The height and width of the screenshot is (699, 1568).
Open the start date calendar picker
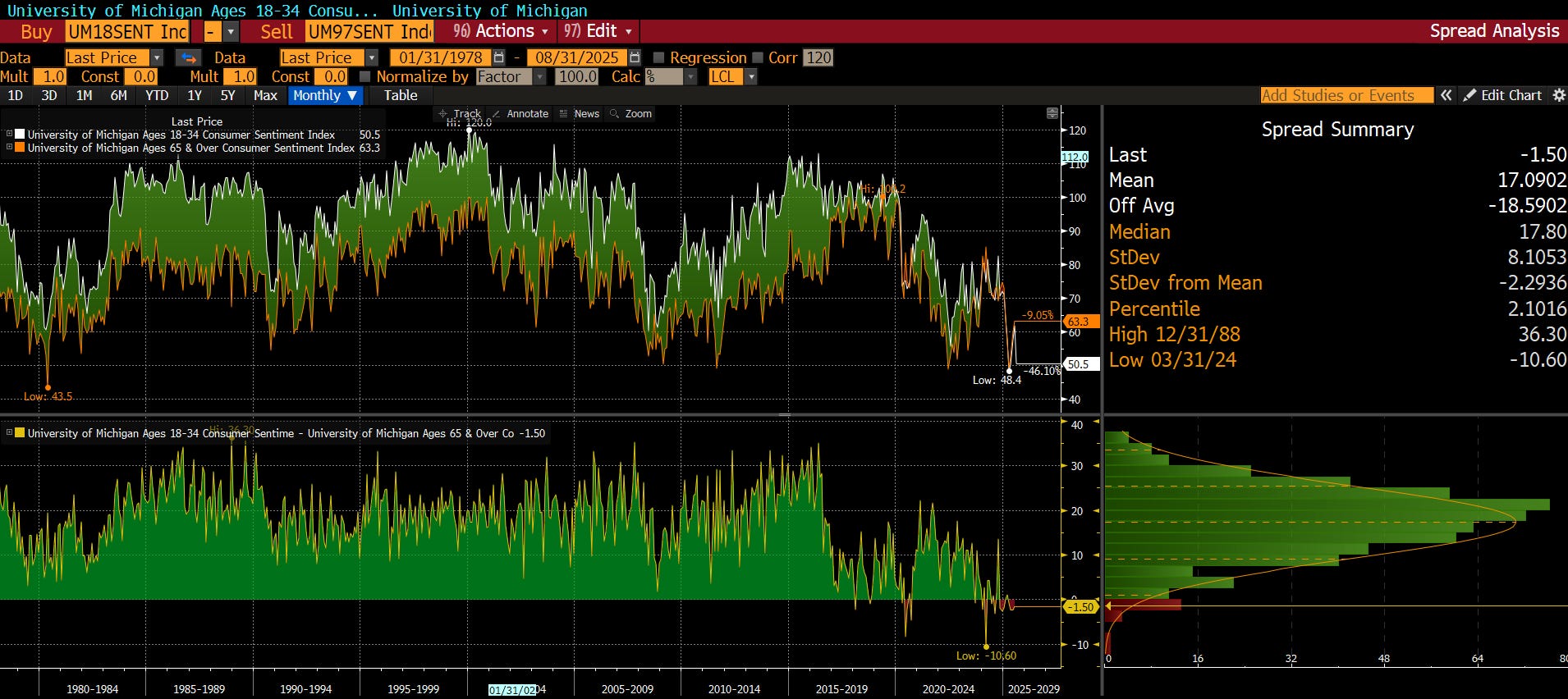[498, 57]
